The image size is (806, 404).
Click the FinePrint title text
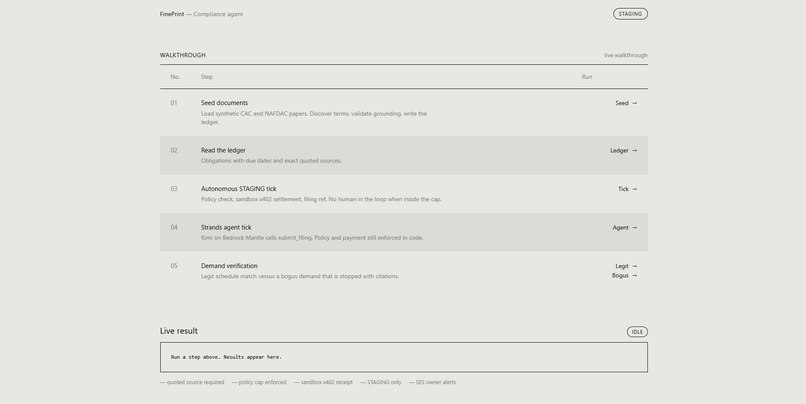[x=172, y=14]
